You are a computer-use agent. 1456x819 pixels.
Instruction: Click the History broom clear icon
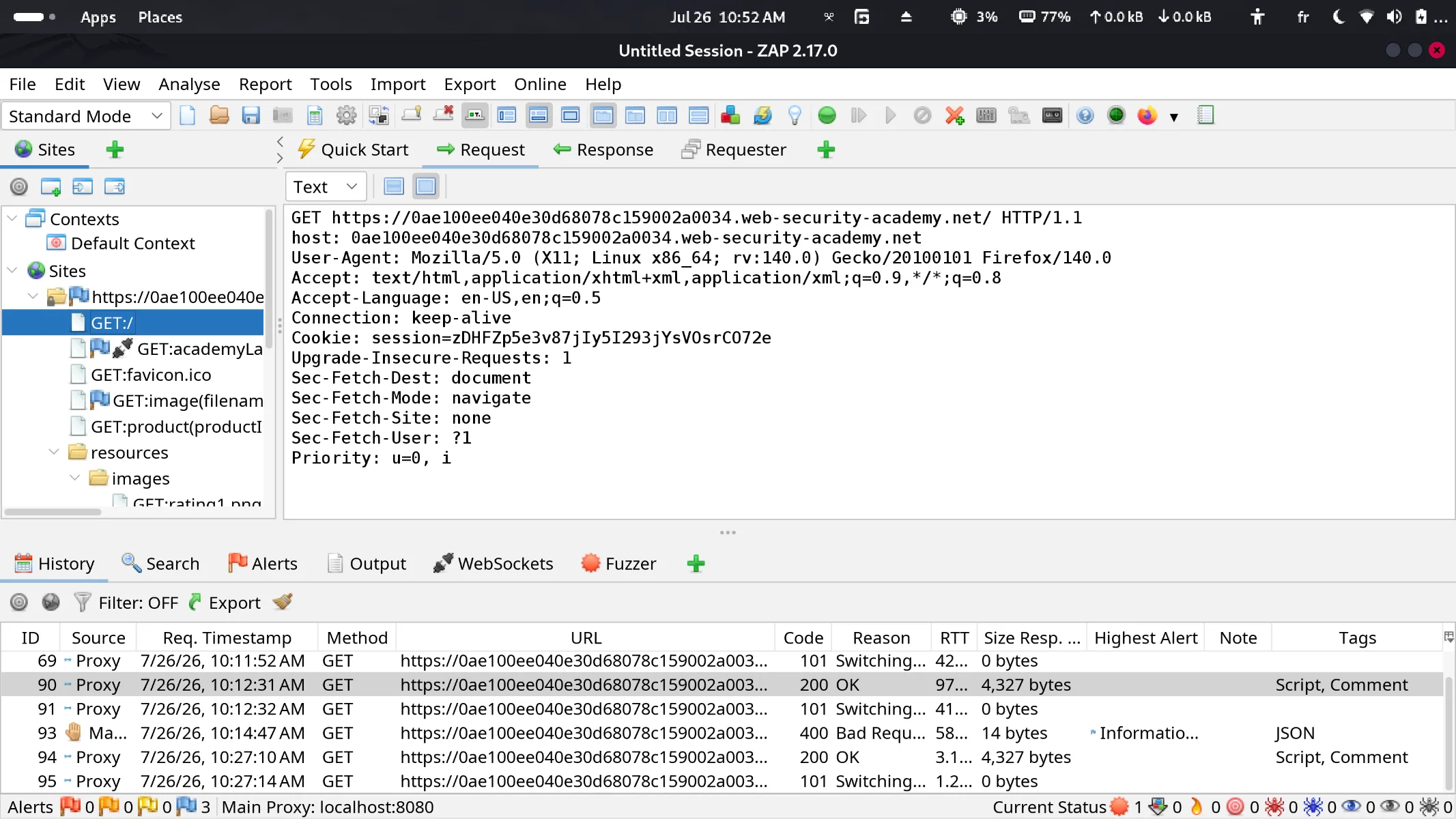pyautogui.click(x=283, y=602)
